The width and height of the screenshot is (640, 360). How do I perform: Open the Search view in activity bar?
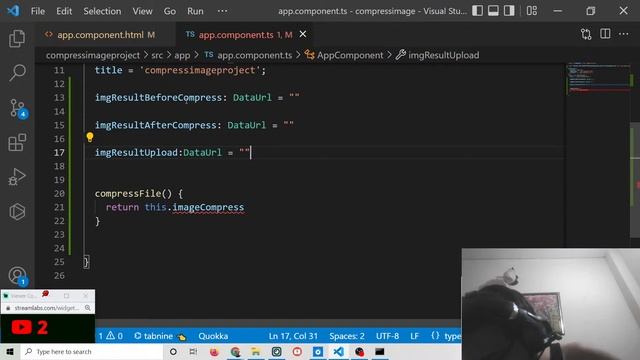pyautogui.click(x=17, y=73)
